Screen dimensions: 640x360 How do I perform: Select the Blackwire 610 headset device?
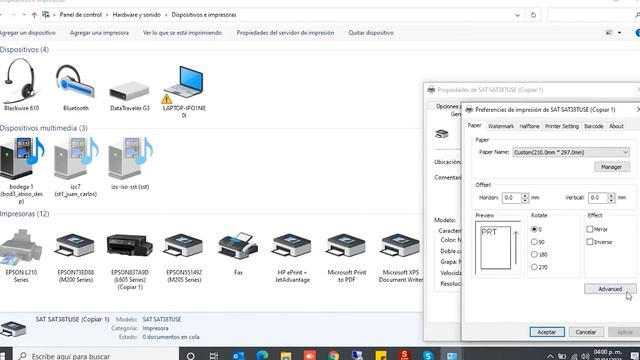click(x=21, y=84)
